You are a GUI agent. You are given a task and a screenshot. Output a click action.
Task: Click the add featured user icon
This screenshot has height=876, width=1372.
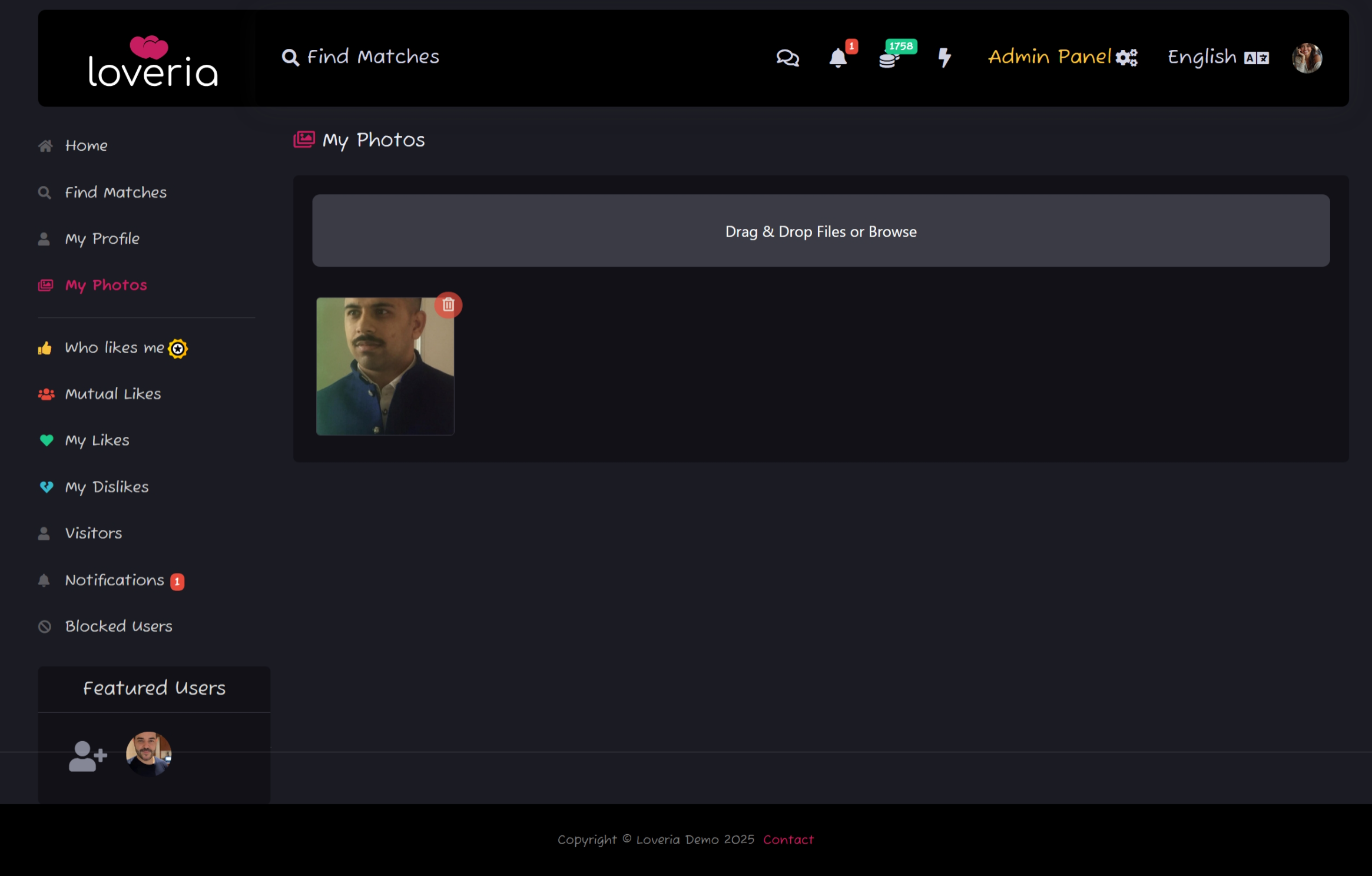tap(88, 756)
